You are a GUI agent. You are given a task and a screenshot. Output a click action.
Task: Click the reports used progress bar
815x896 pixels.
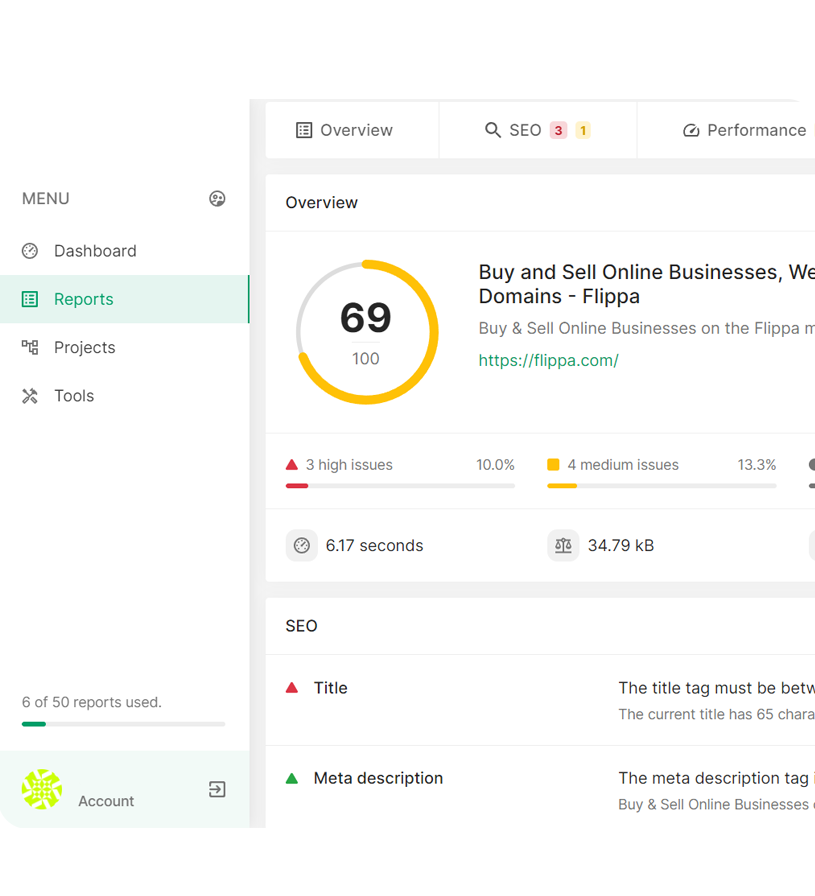coord(123,724)
